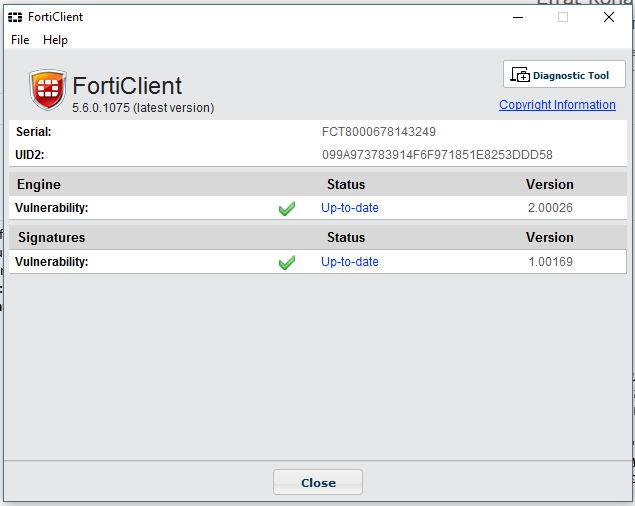The height and width of the screenshot is (506, 635).
Task: Click the title bar app icon
Action: click(15, 17)
